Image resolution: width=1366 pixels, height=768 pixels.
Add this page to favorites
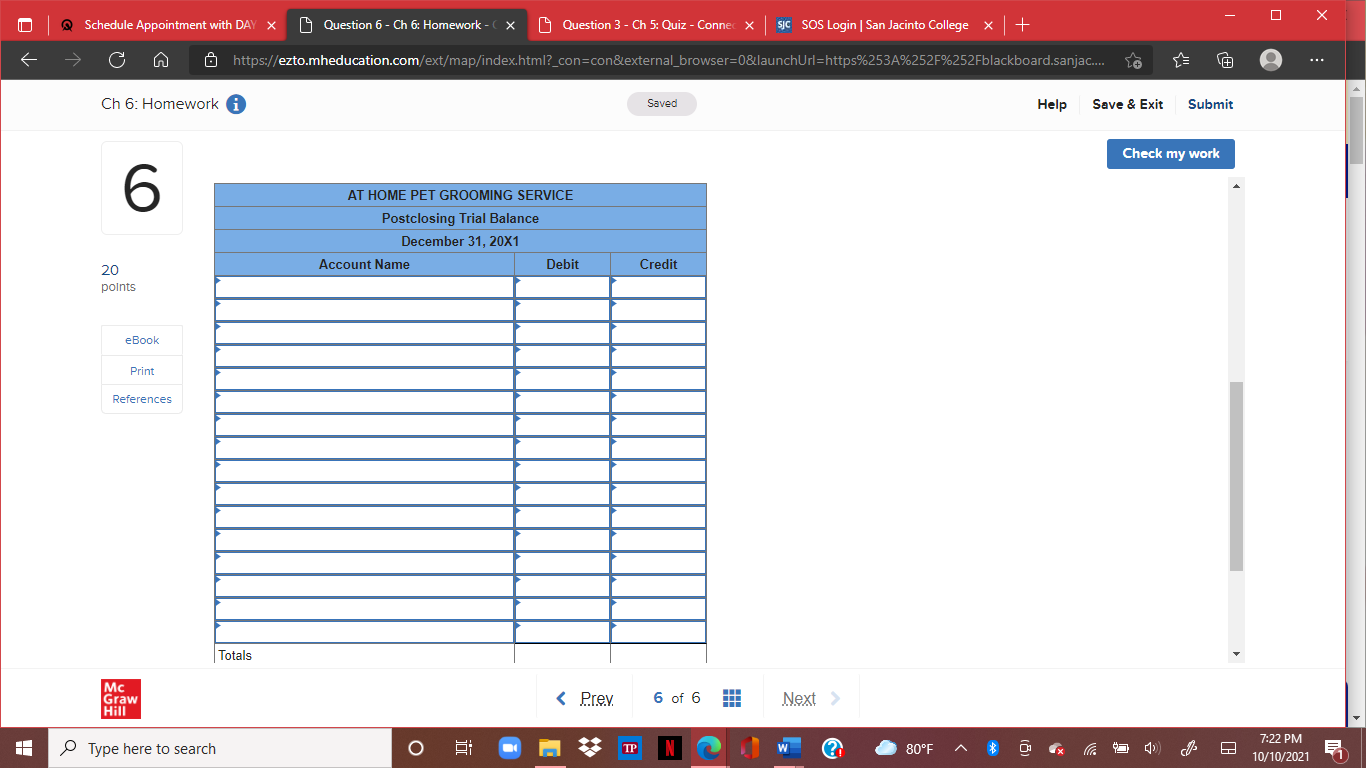click(x=1134, y=60)
